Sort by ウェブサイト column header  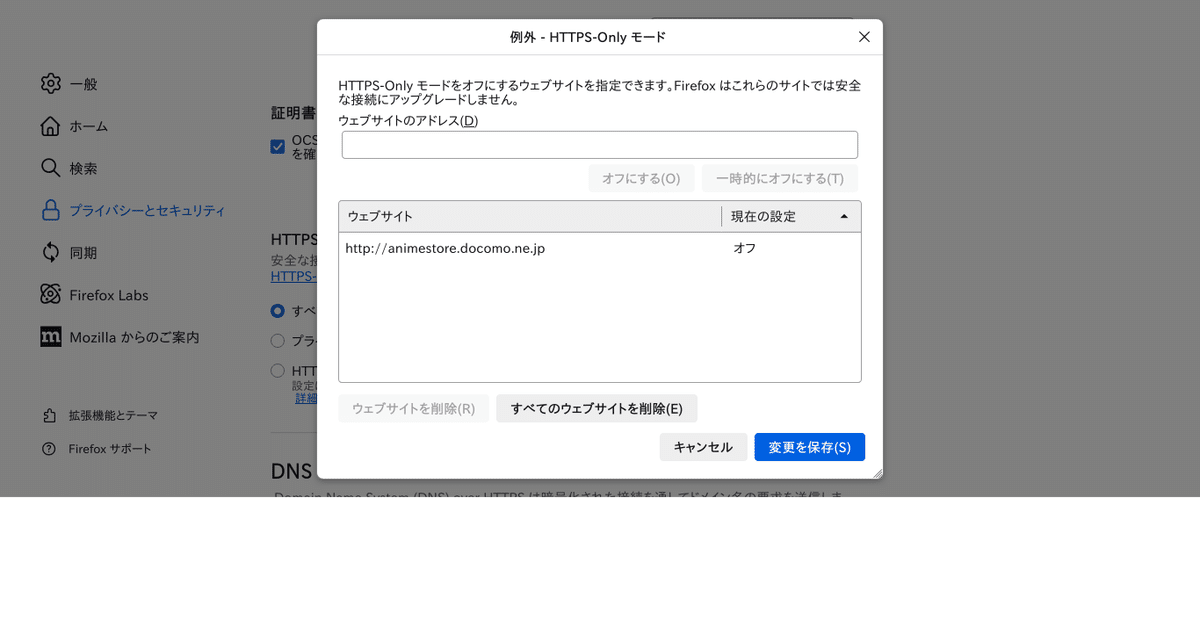pos(530,216)
